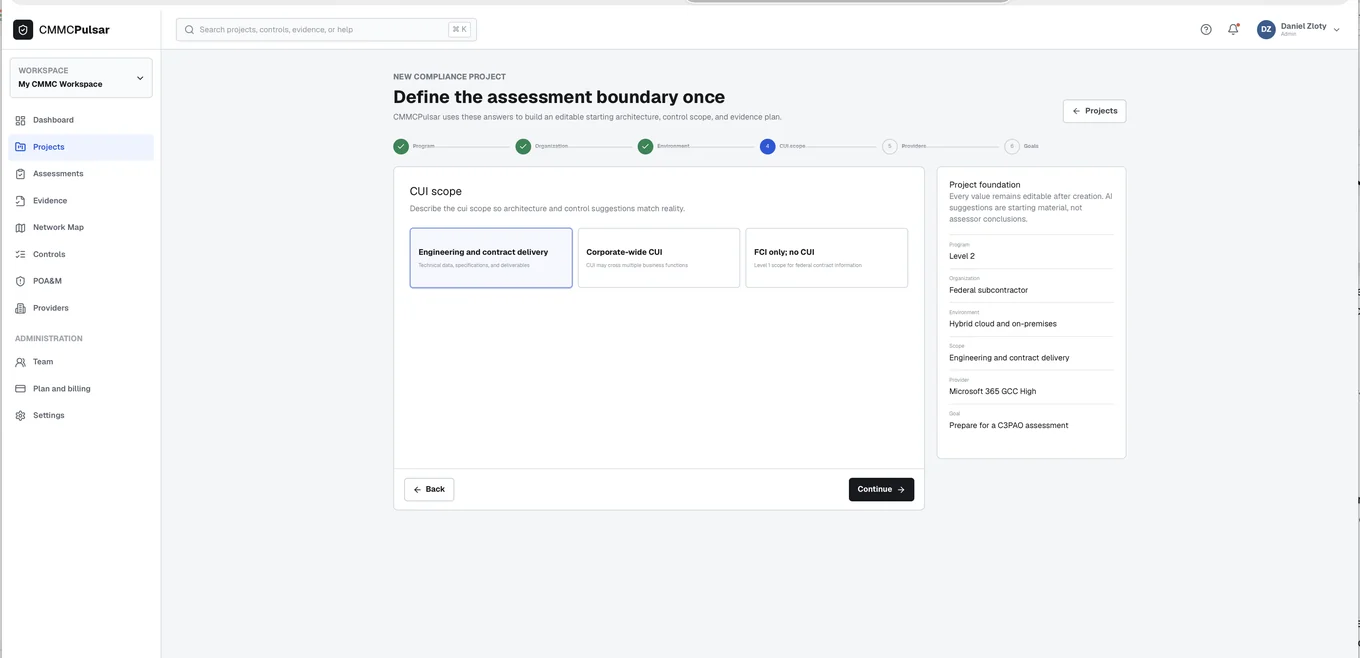Click the Providers server icon
Viewport: 1360px width, 658px height.
[20, 308]
